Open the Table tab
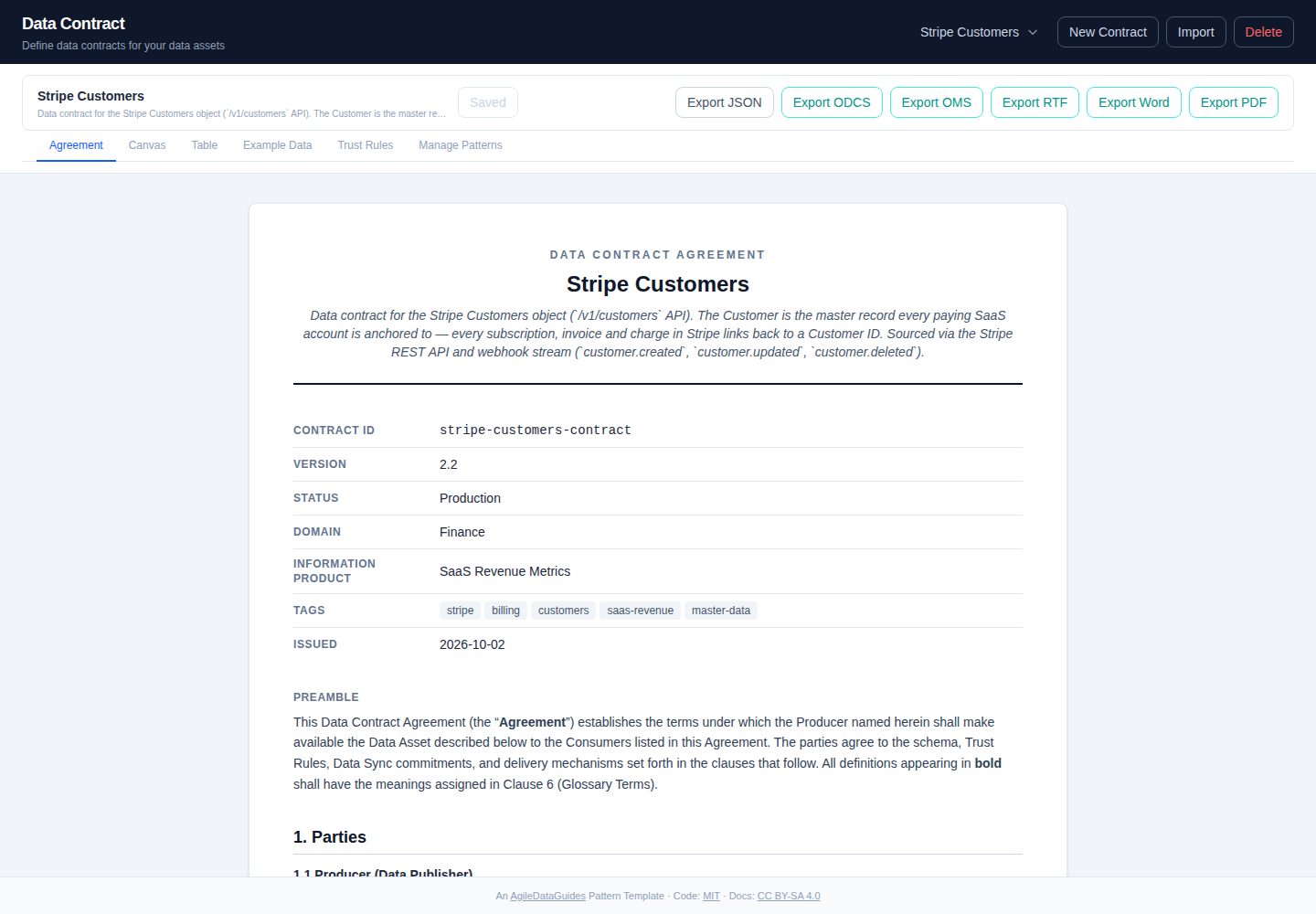This screenshot has height=914, width=1316. pyautogui.click(x=205, y=145)
